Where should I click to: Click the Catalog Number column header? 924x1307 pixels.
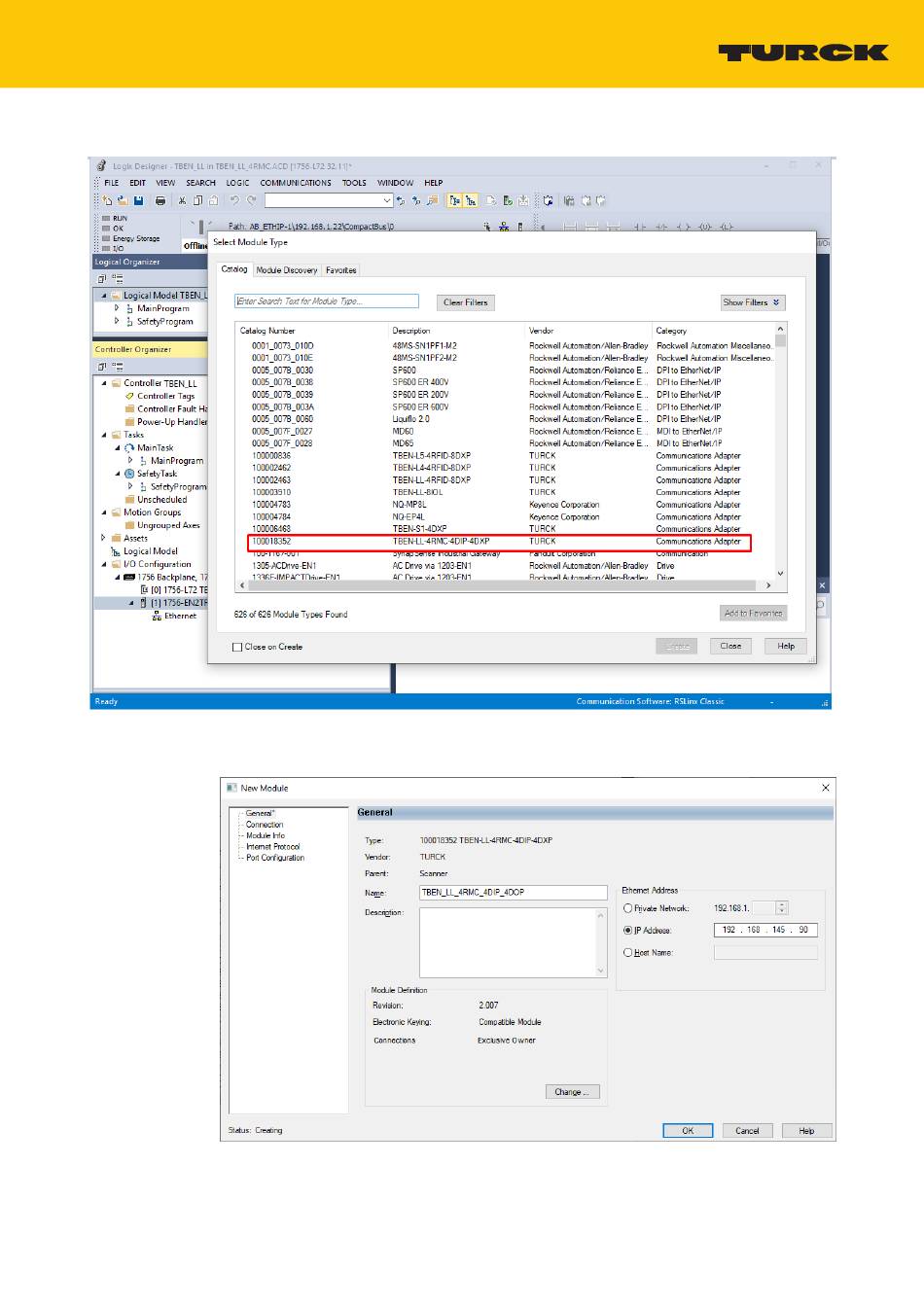click(311, 331)
